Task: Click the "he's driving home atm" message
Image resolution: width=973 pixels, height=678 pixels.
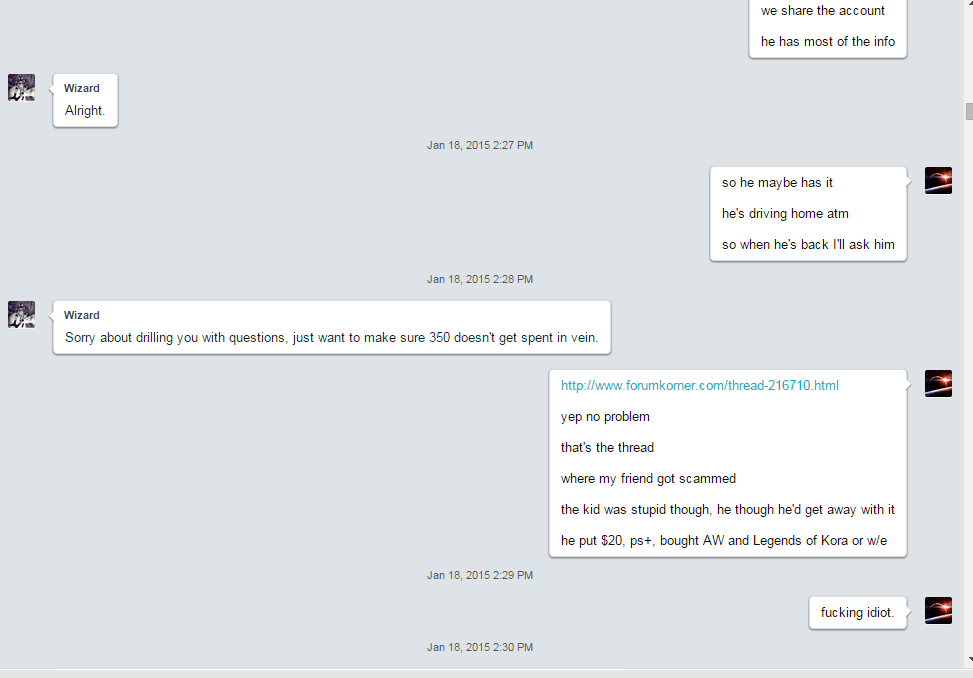Action: pos(785,213)
